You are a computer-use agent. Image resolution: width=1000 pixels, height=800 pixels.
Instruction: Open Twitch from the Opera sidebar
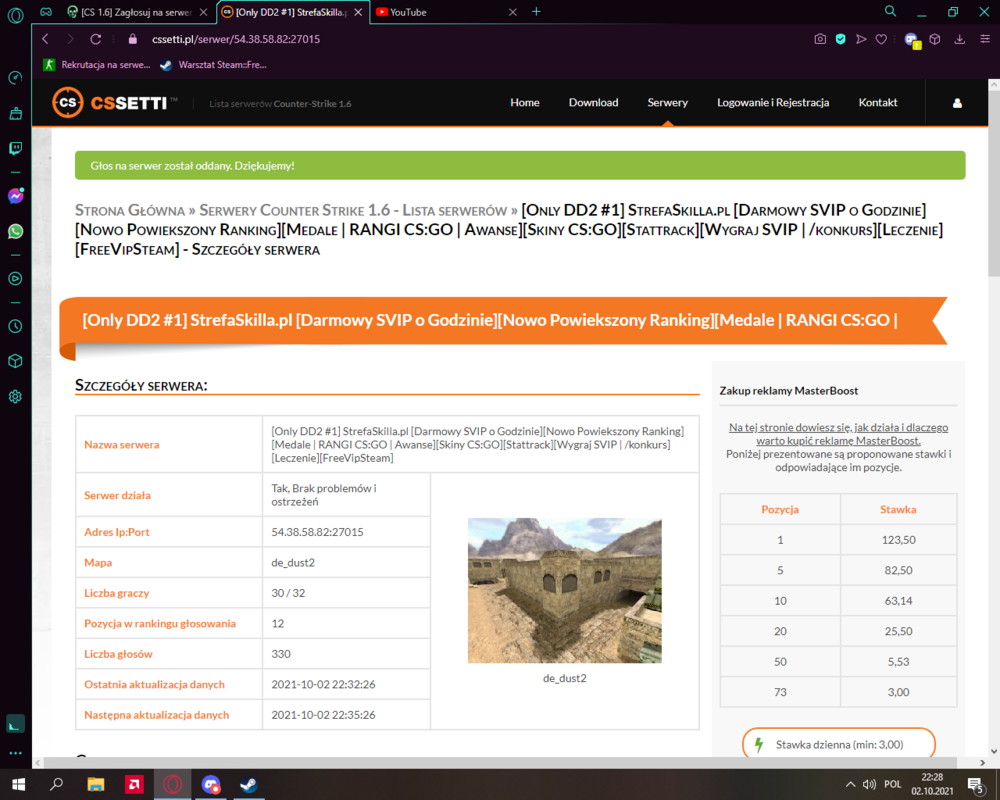click(x=15, y=149)
